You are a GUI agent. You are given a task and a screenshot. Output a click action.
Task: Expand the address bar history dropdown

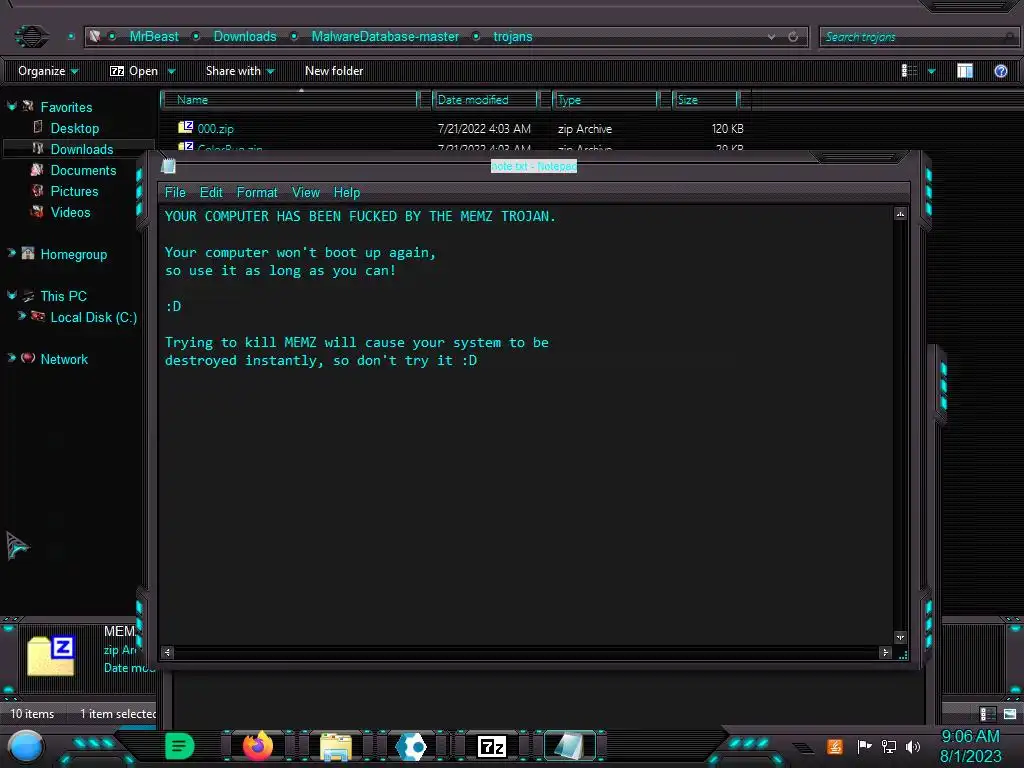(771, 37)
